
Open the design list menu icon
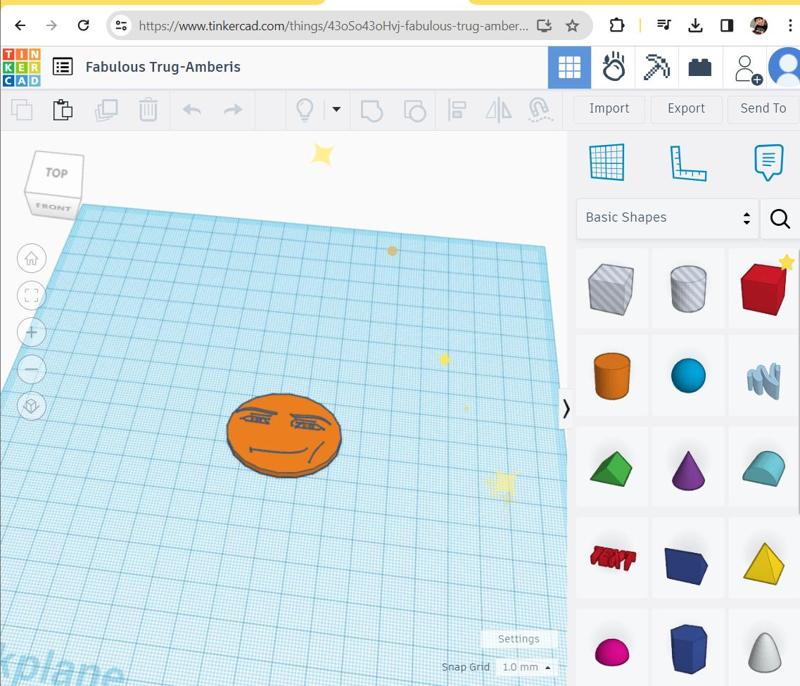63,67
